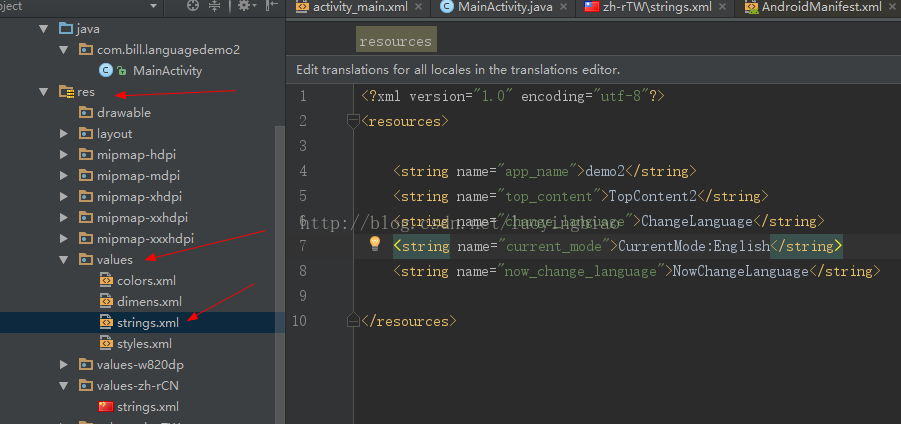Click the utf-8 encoding value on line 1
Image resolution: width=901 pixels, height=424 pixels.
[x=621, y=97]
